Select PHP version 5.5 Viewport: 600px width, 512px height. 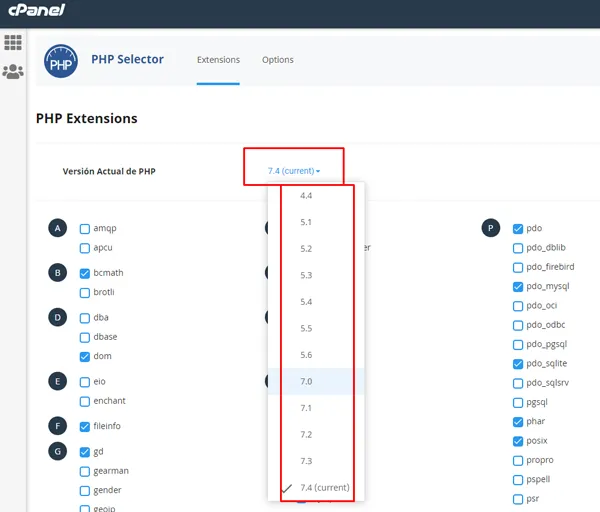(316, 328)
